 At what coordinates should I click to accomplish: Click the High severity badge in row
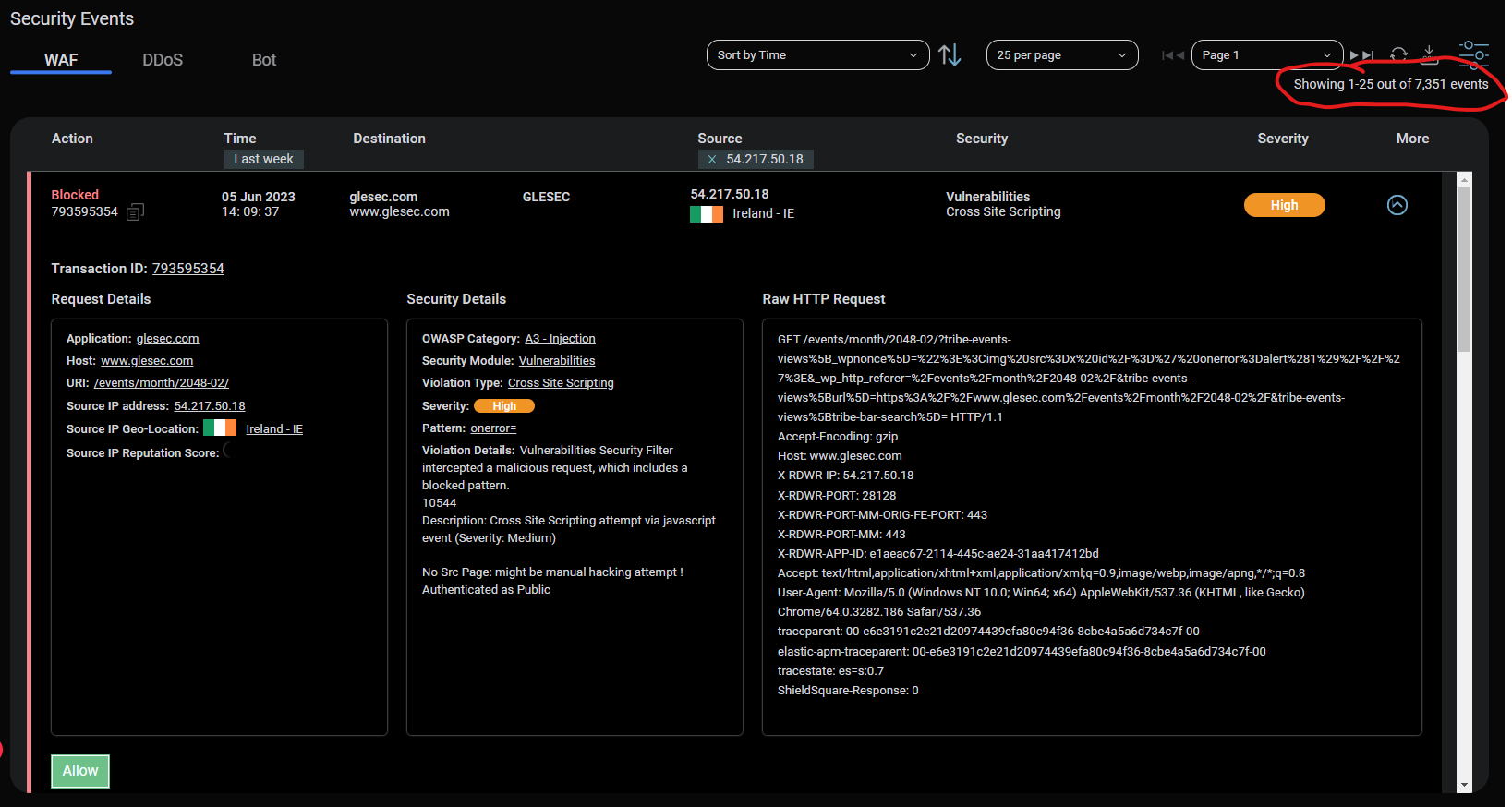[x=1284, y=205]
